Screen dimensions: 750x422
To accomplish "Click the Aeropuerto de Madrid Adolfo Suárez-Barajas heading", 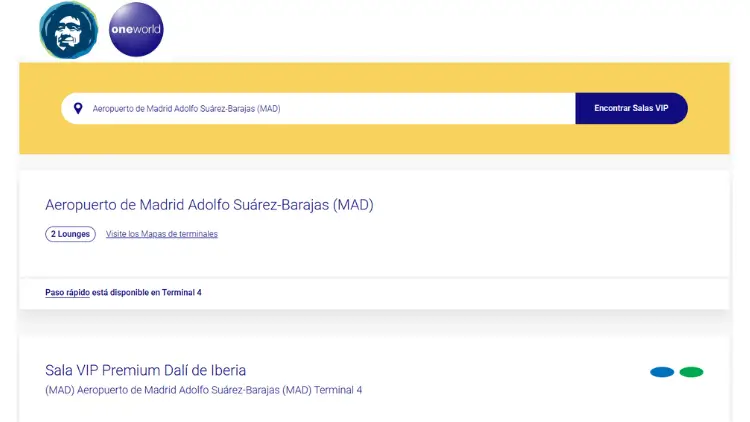I will pos(210,205).
